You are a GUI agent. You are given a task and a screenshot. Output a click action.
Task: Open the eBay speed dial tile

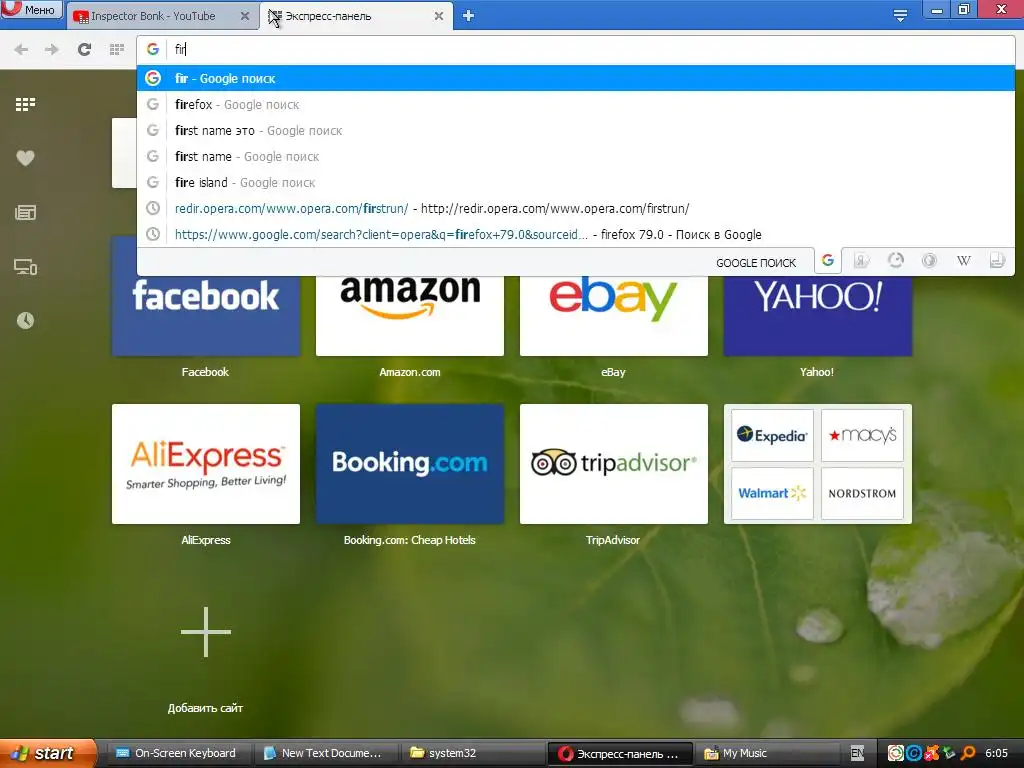[614, 315]
